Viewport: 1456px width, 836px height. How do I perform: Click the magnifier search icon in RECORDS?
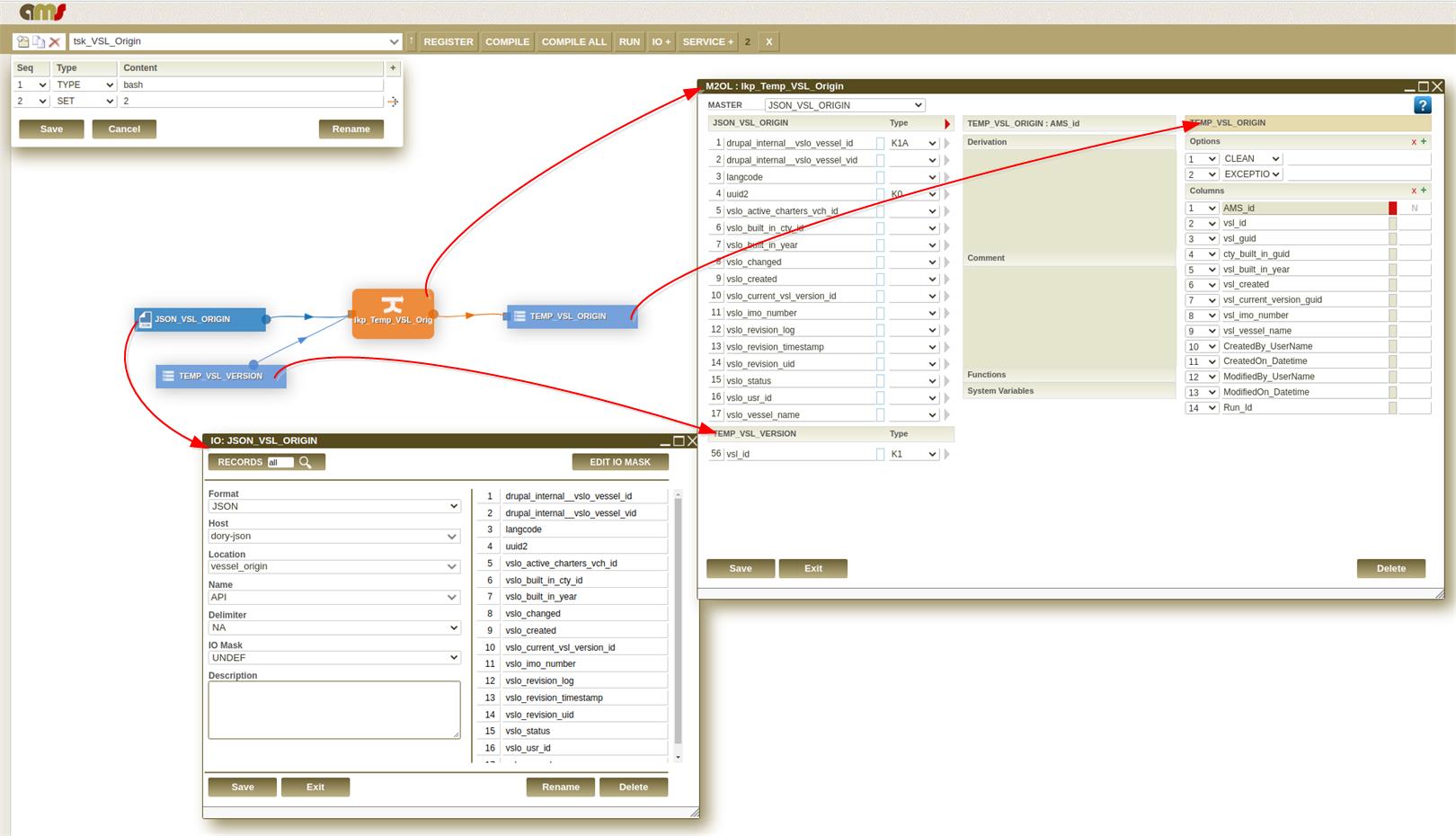pyautogui.click(x=306, y=462)
